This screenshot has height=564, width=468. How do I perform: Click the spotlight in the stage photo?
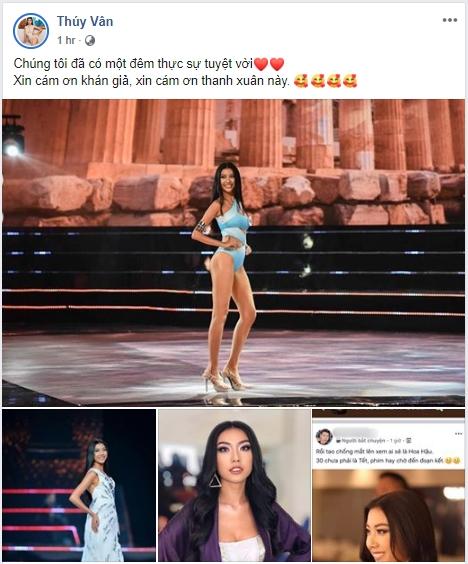coord(12,150)
